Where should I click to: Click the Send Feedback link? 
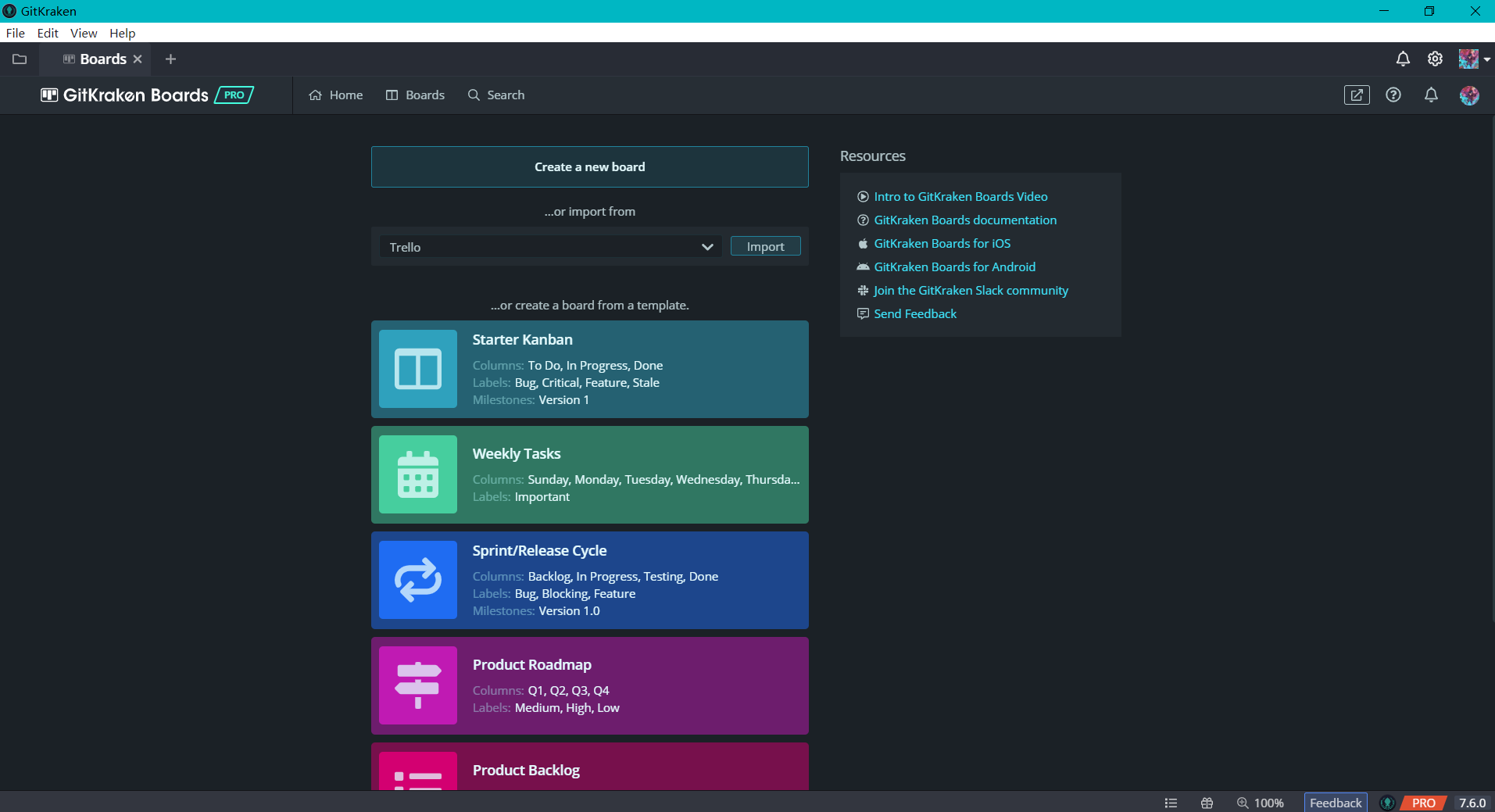coord(915,314)
